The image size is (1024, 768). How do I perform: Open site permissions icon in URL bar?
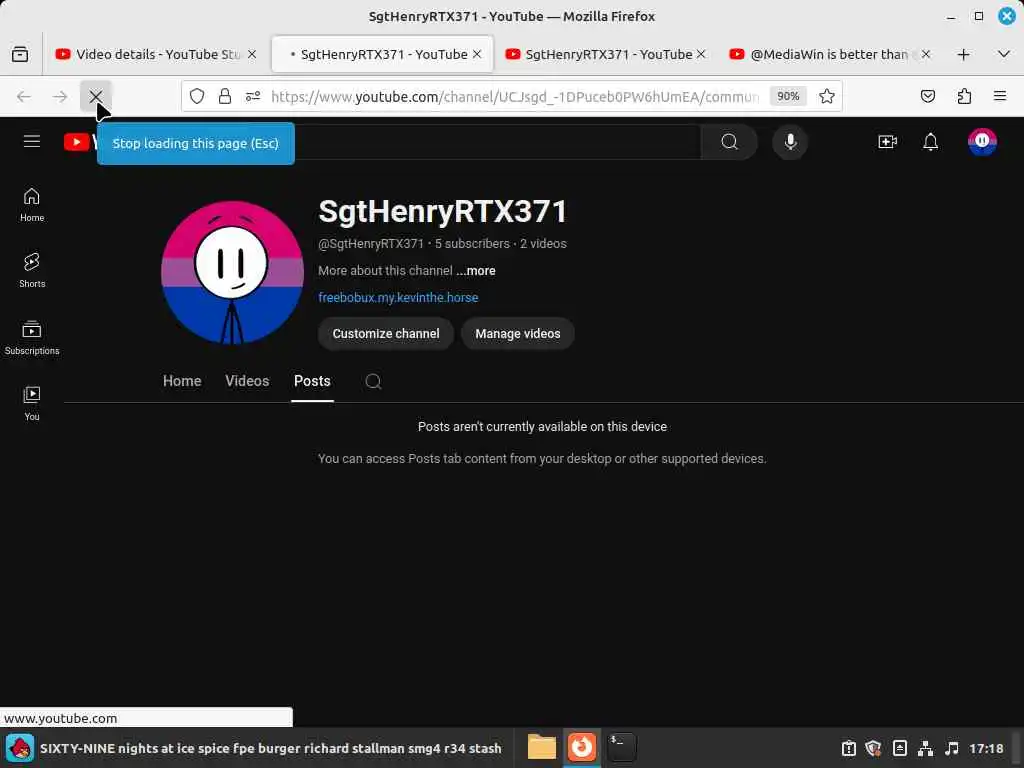tap(253, 97)
